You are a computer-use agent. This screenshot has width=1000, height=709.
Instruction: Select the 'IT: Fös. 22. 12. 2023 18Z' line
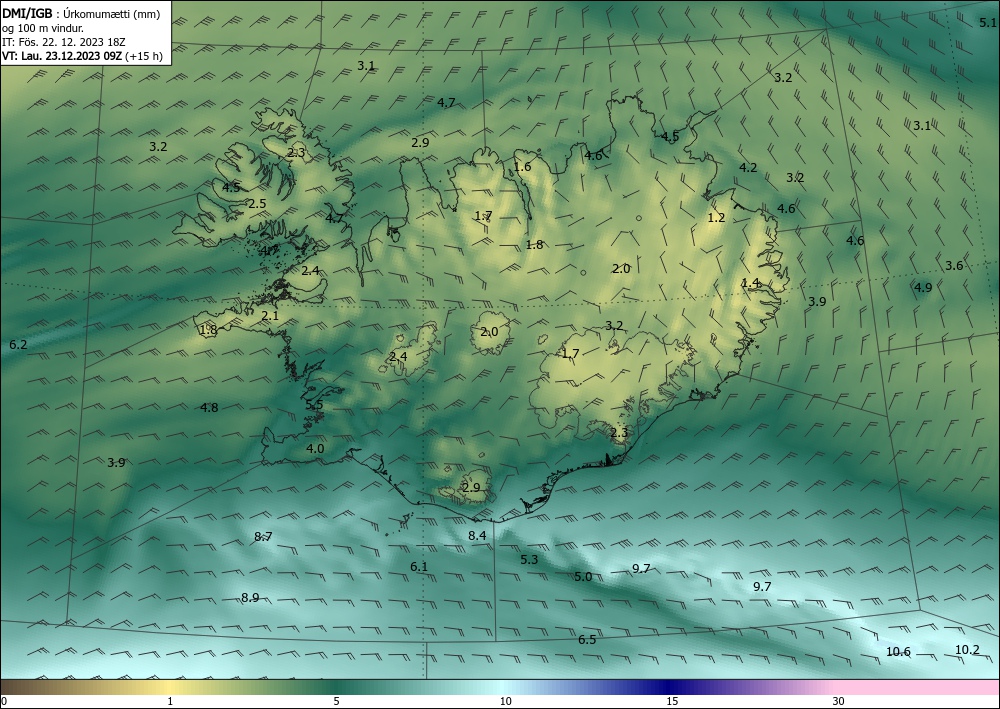click(x=64, y=42)
